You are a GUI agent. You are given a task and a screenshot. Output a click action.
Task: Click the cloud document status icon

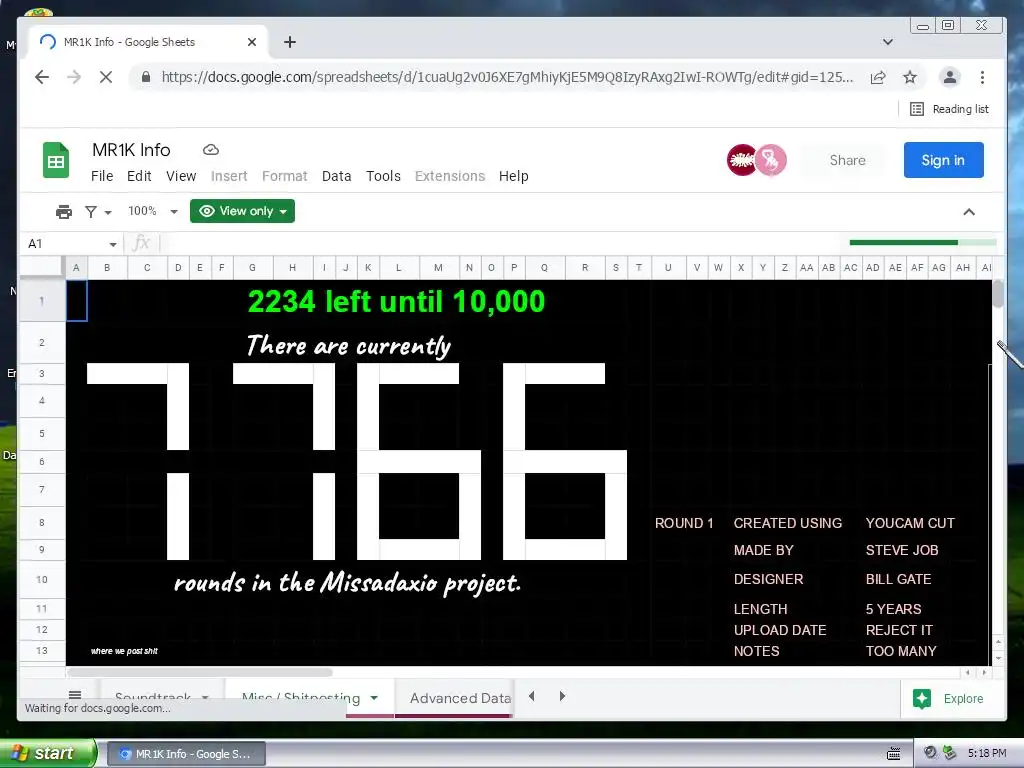(x=211, y=150)
